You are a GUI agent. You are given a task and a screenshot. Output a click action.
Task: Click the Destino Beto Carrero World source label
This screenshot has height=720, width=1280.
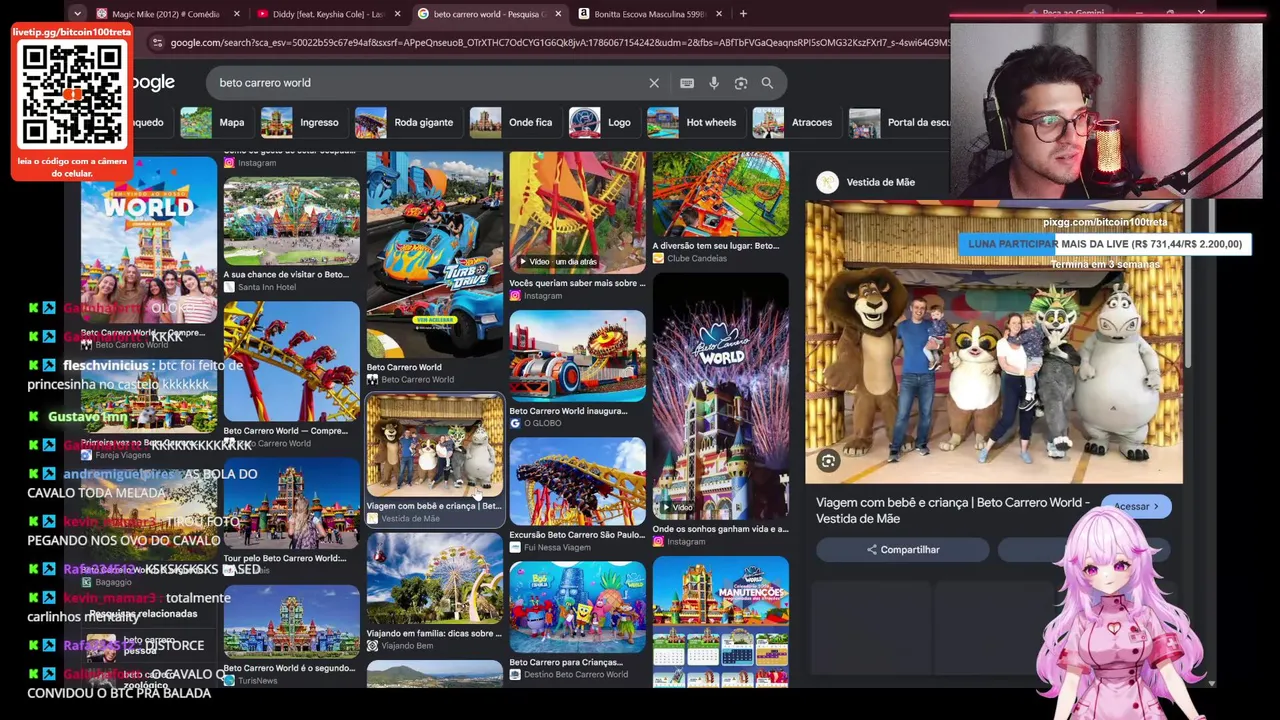tap(576, 675)
